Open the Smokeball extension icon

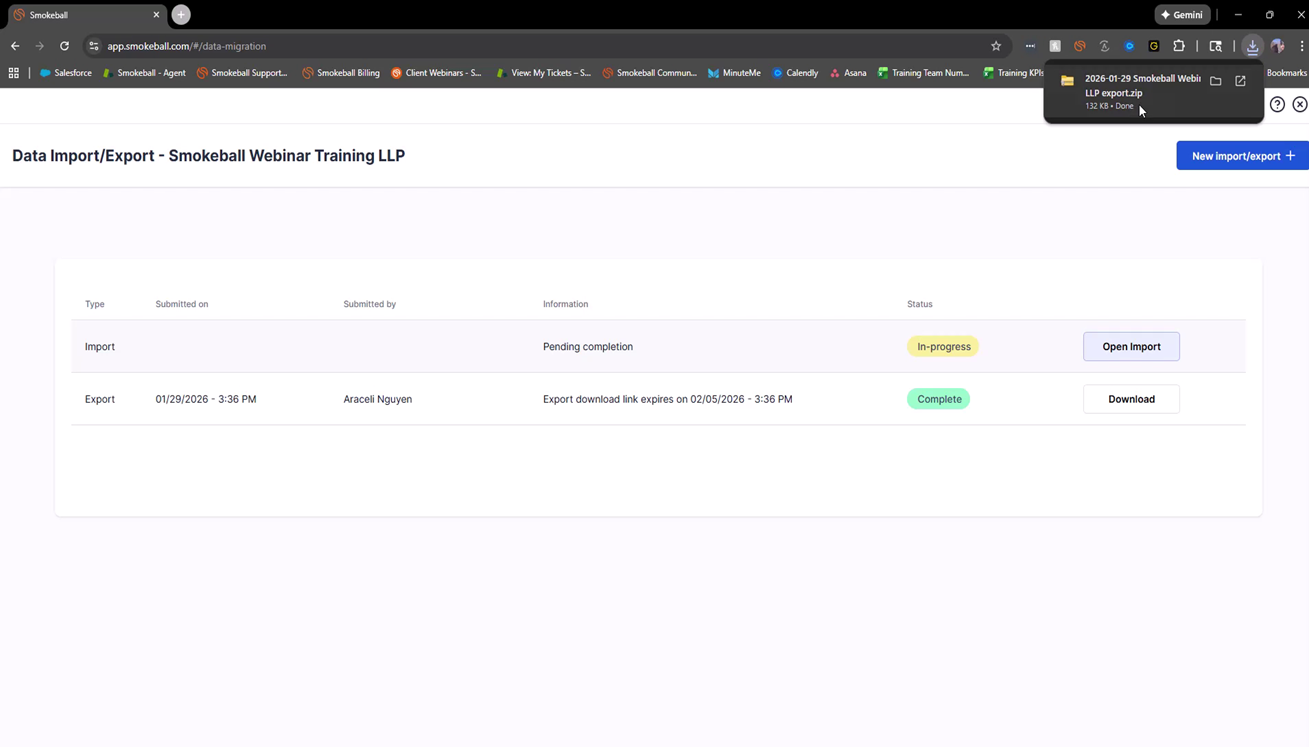[1079, 46]
